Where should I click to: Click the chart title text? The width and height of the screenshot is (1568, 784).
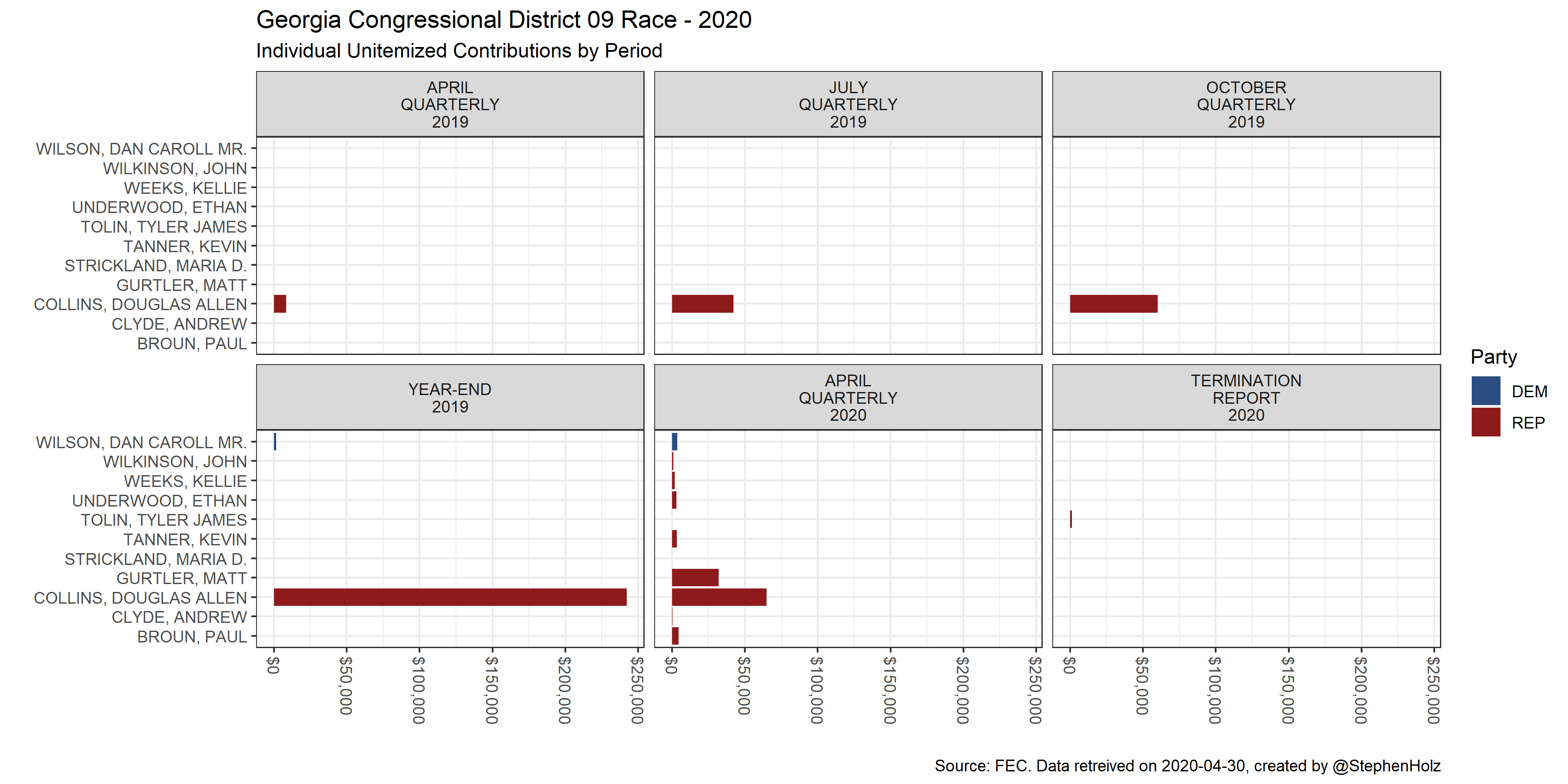coord(504,20)
